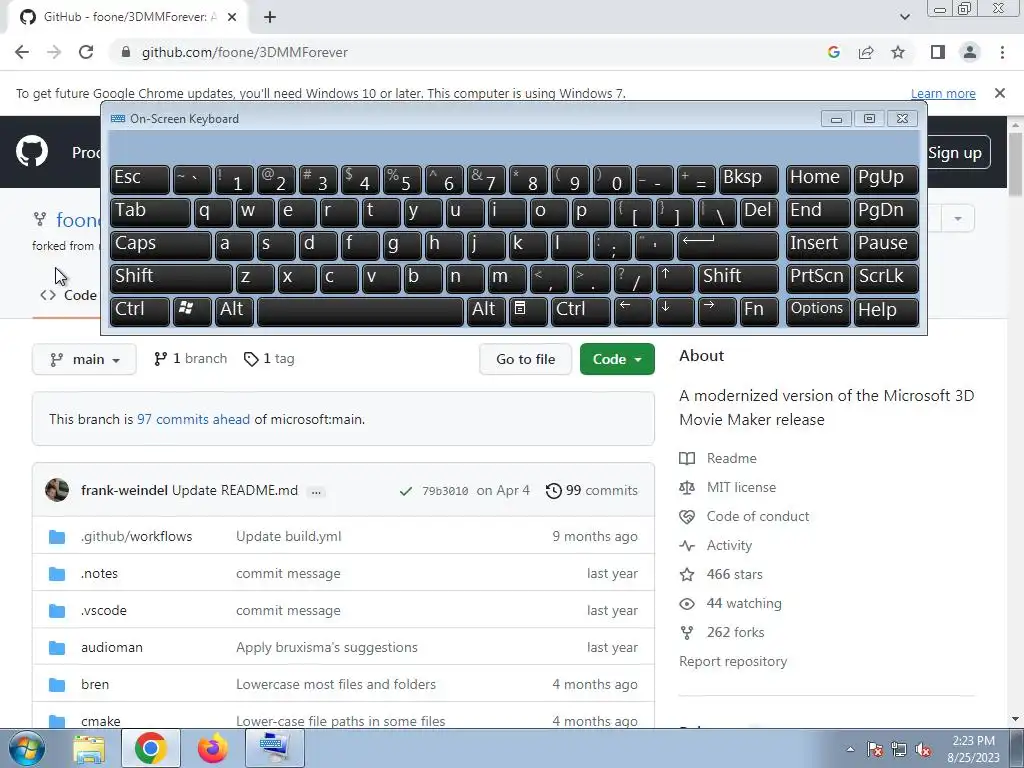
Task: Open Windows Start menu
Action: 25,748
